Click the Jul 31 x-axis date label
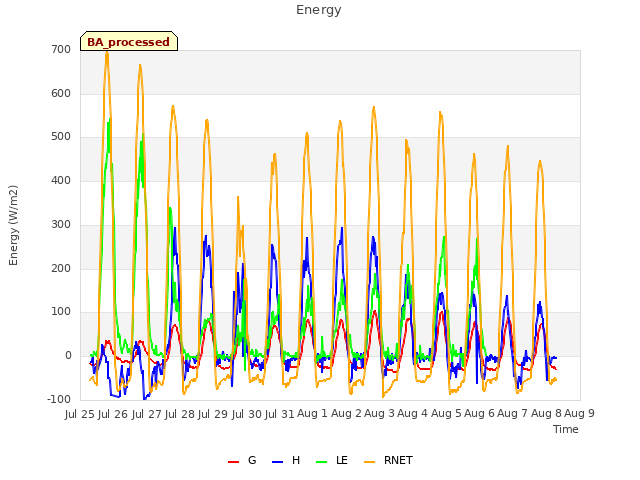Screen dimensions: 640x480 (x=280, y=414)
